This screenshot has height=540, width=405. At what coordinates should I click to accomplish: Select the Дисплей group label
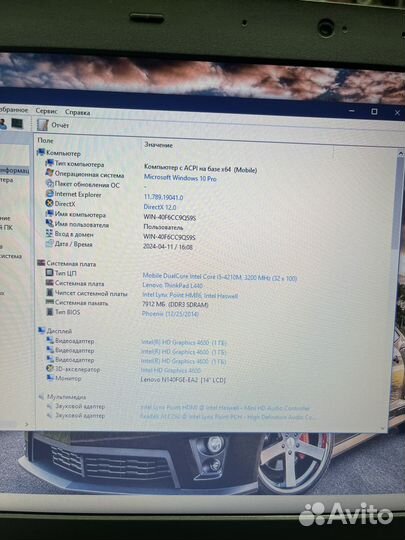click(59, 331)
